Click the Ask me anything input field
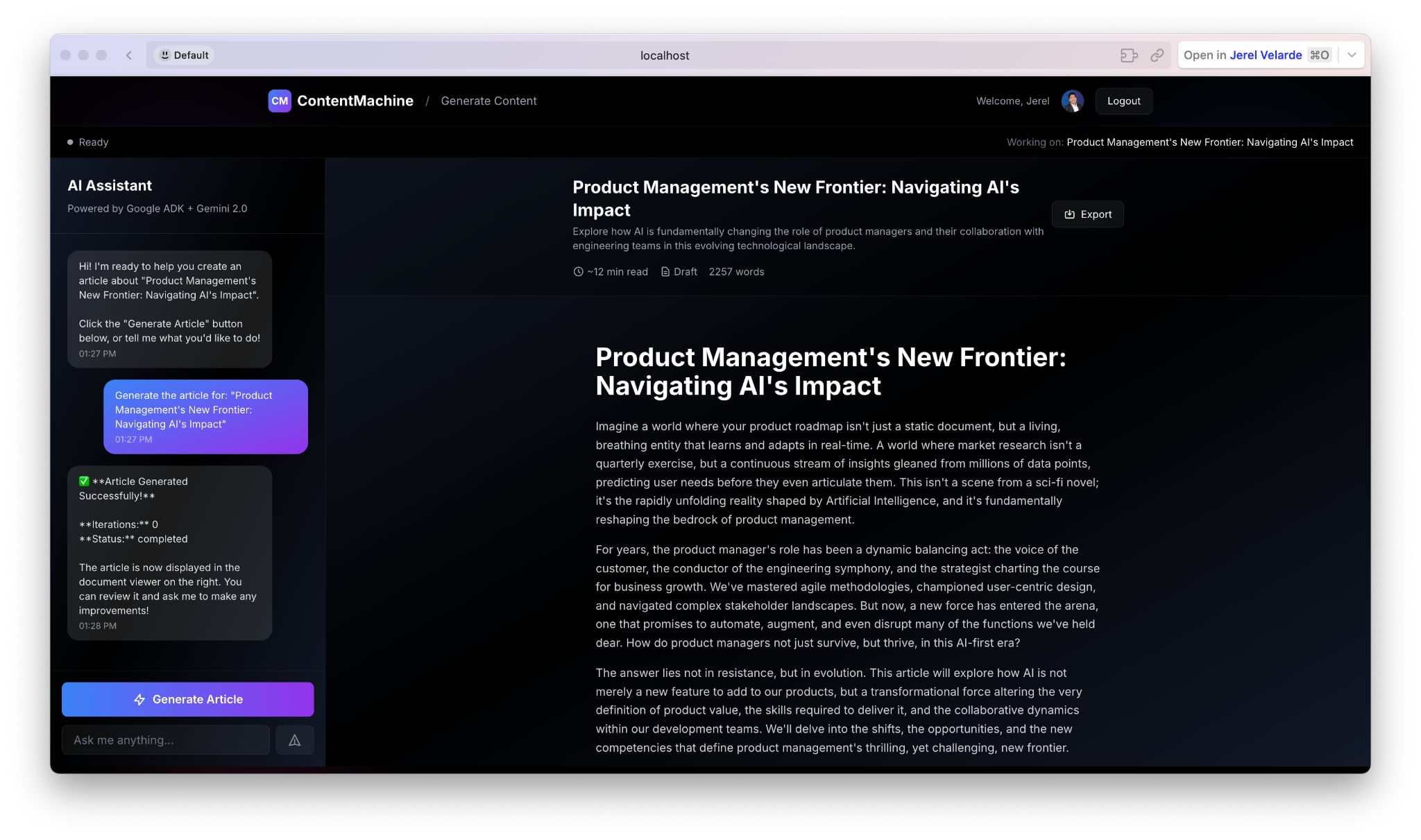The image size is (1421, 840). pos(166,740)
